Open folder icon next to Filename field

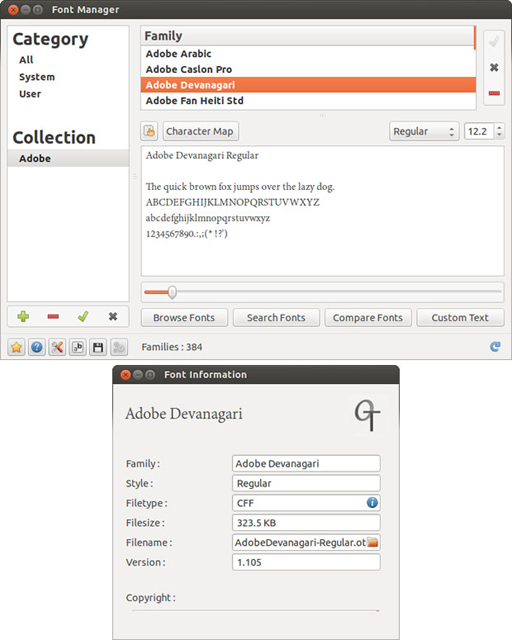click(x=373, y=542)
